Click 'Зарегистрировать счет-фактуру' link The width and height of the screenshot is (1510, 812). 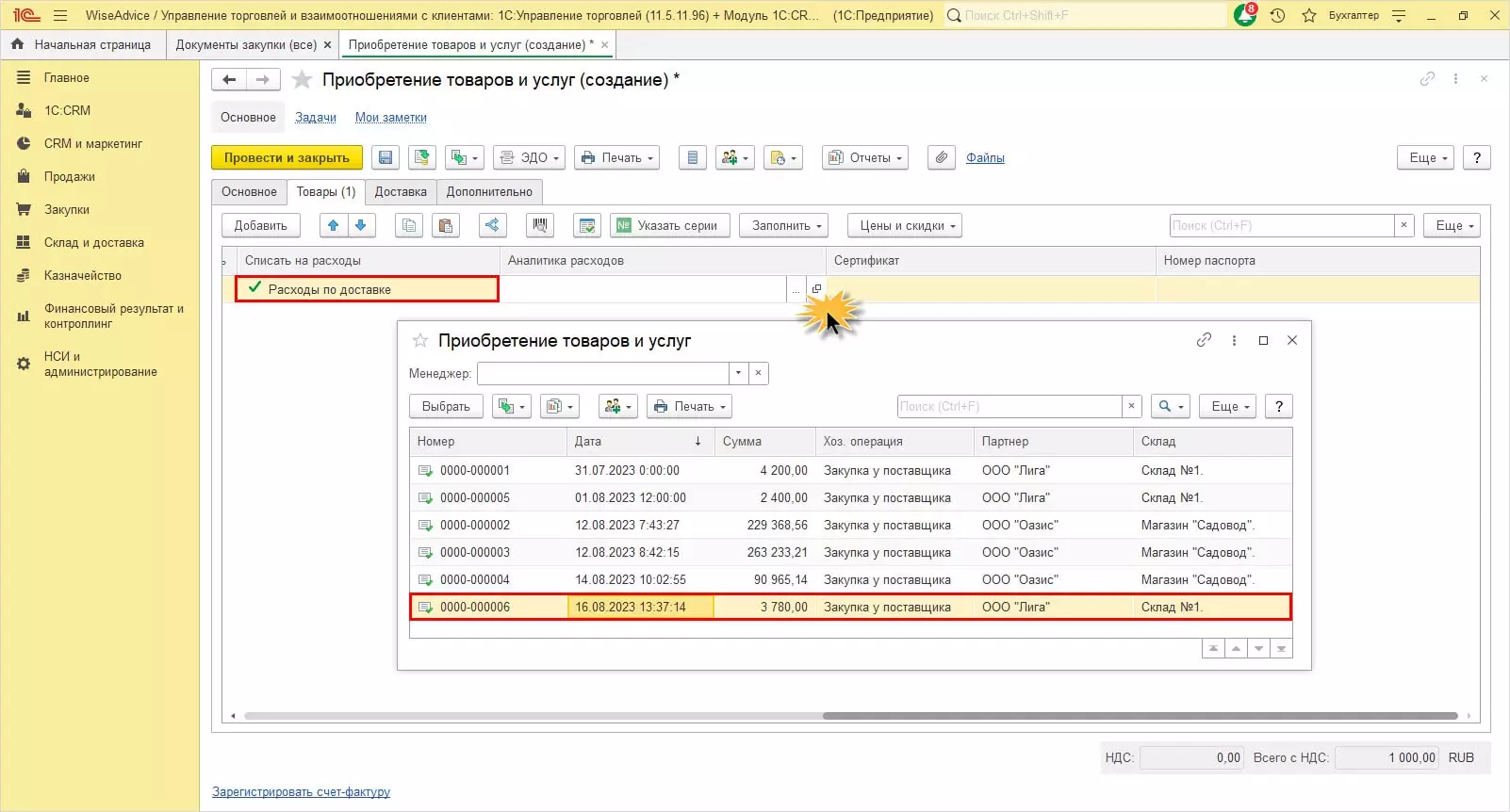301,792
